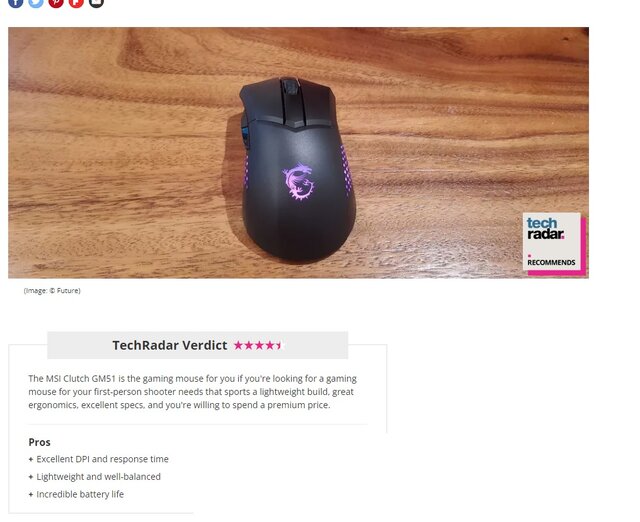The height and width of the screenshot is (522, 640).
Task: Share the article on Facebook
Action: tap(16, 2)
